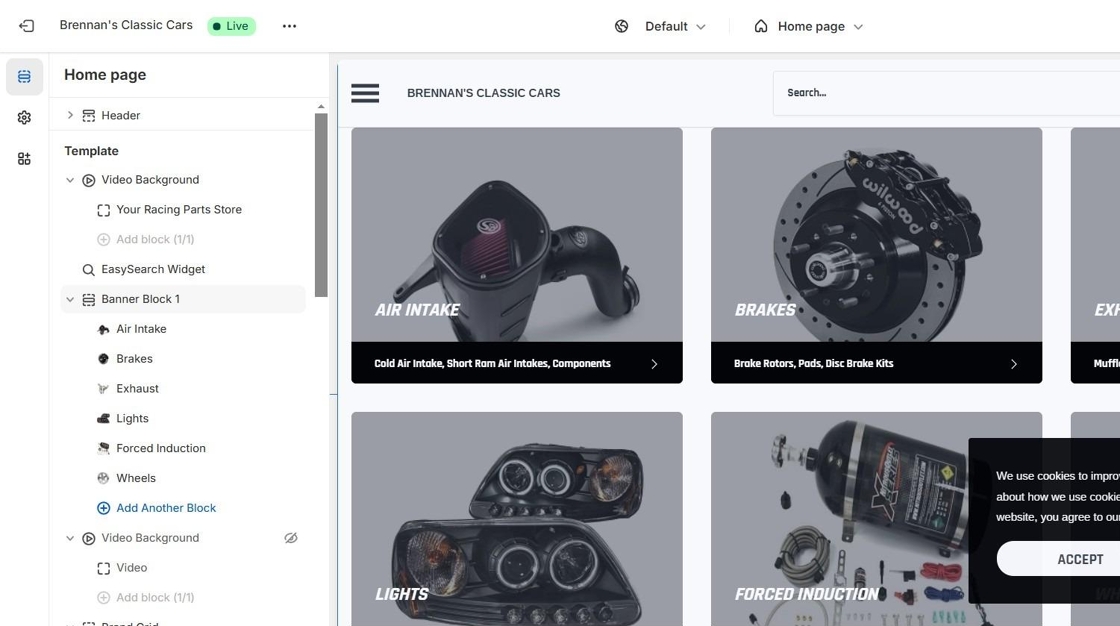Click the Video block frame icon

(x=104, y=568)
